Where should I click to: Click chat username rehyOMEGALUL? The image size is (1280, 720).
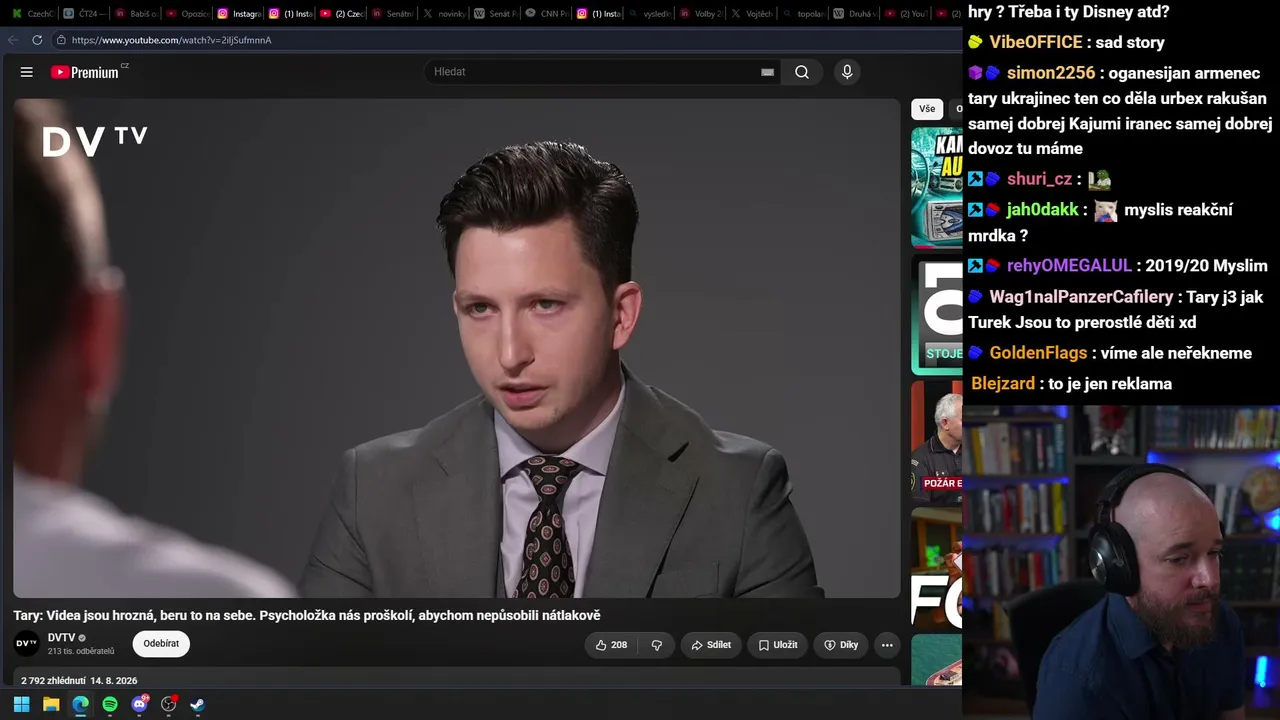click(1069, 265)
